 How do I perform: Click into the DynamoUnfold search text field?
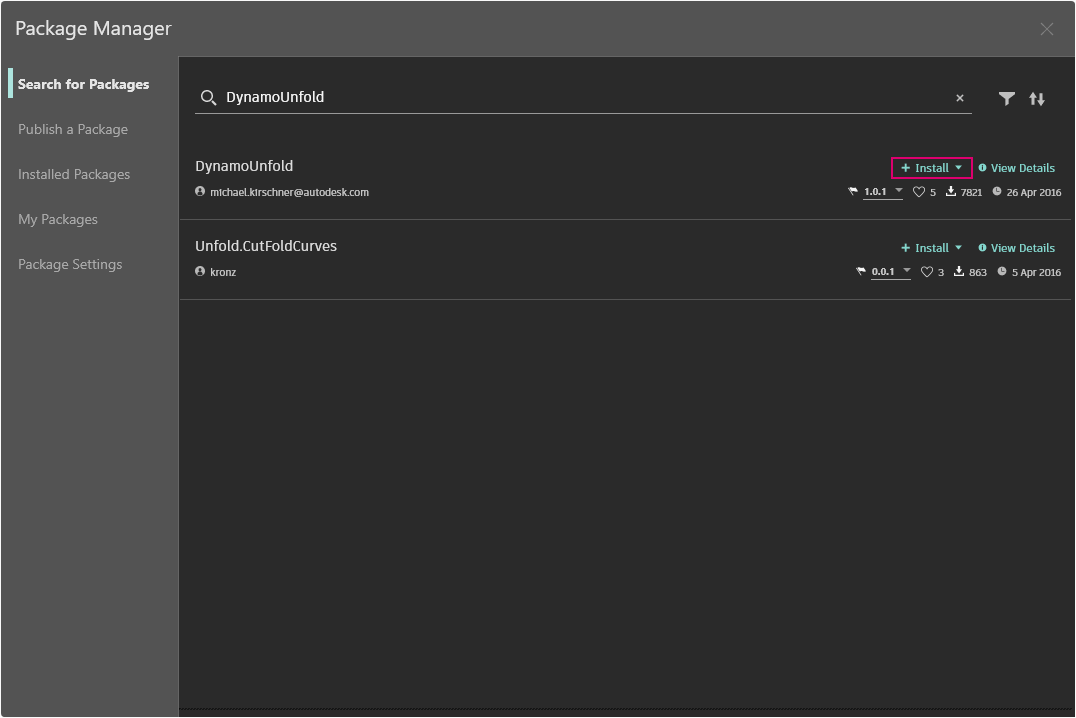tap(580, 97)
